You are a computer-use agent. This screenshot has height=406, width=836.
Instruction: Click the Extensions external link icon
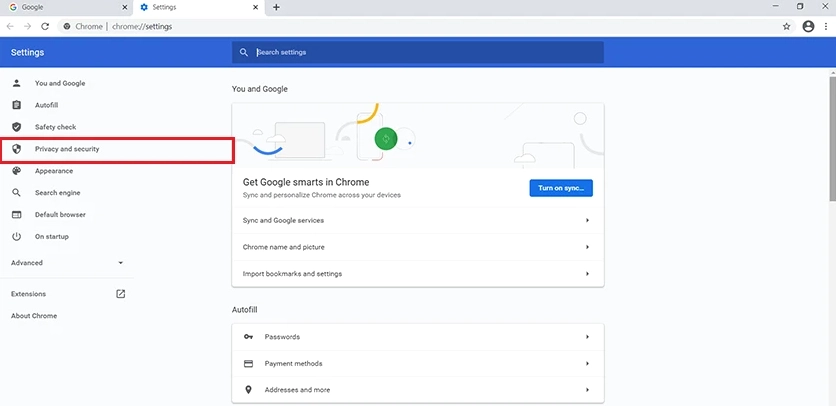coord(120,294)
